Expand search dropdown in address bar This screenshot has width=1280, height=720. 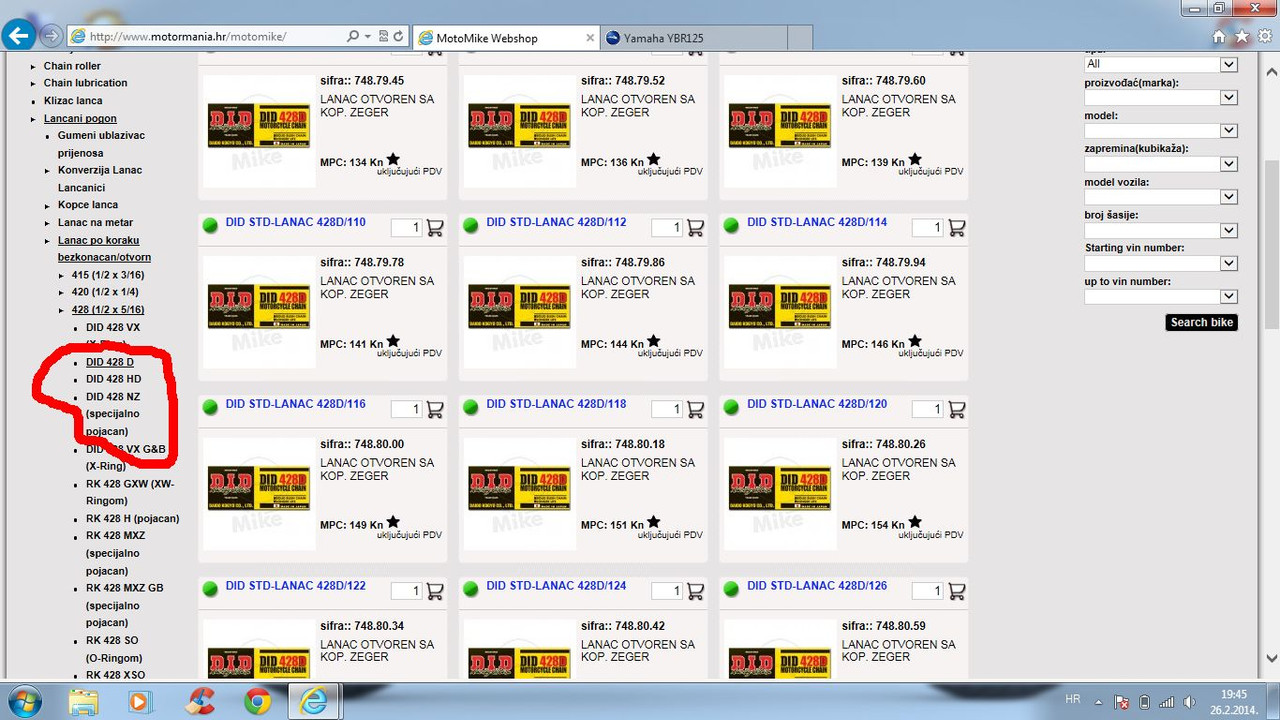[368, 37]
